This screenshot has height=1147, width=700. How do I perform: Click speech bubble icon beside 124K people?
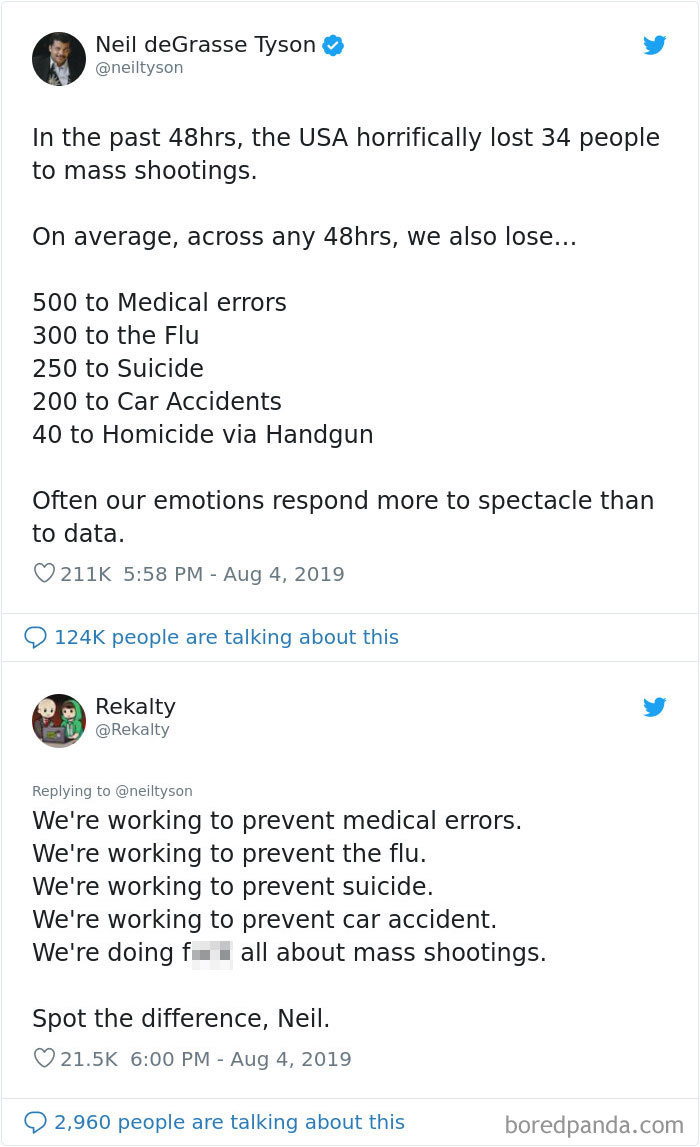point(35,637)
